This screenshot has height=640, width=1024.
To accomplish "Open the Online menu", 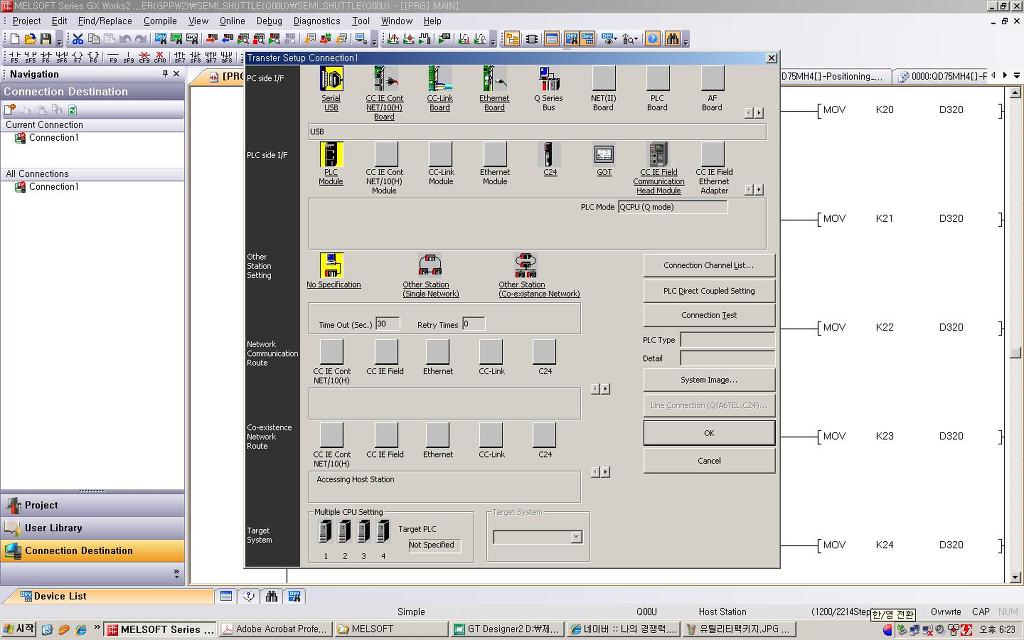I will tap(232, 21).
